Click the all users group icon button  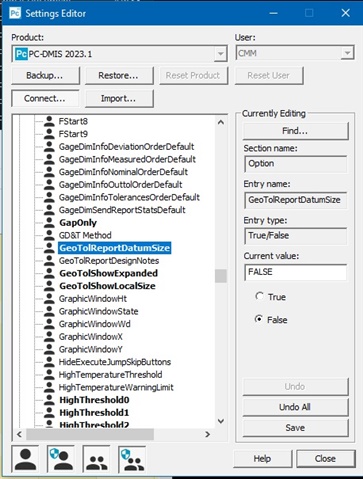[x=97, y=459]
